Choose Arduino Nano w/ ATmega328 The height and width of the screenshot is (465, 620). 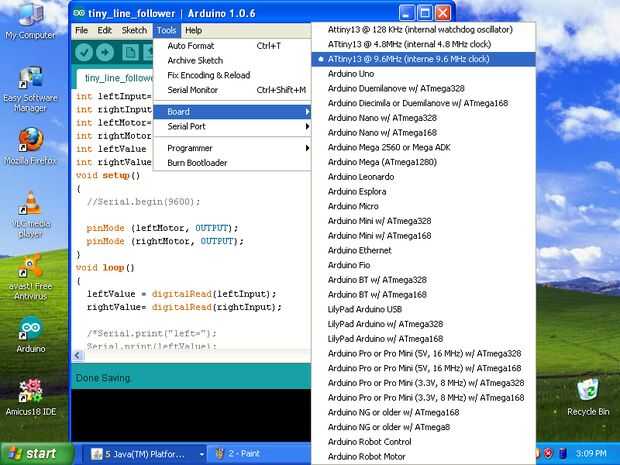[423, 118]
